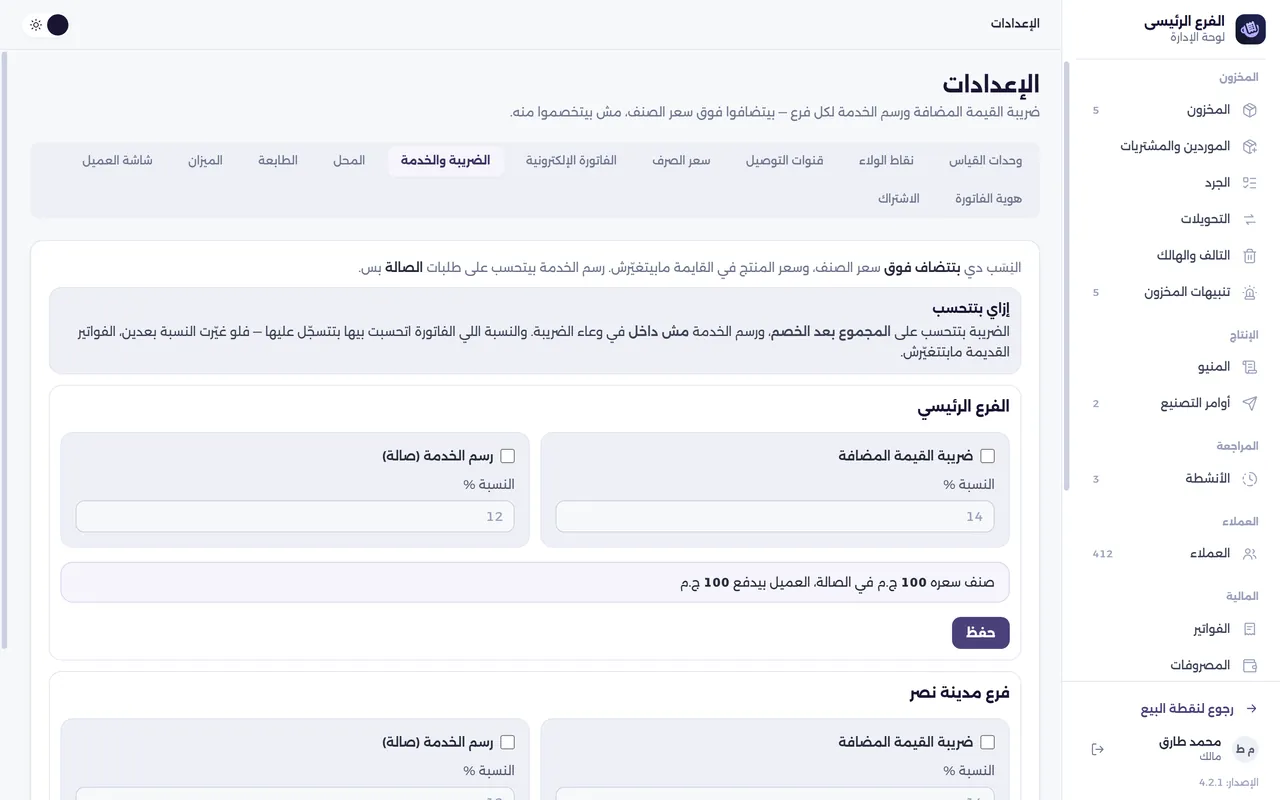Click the التحويلات arrows icon
The width and height of the screenshot is (1280, 800).
pos(1249,219)
